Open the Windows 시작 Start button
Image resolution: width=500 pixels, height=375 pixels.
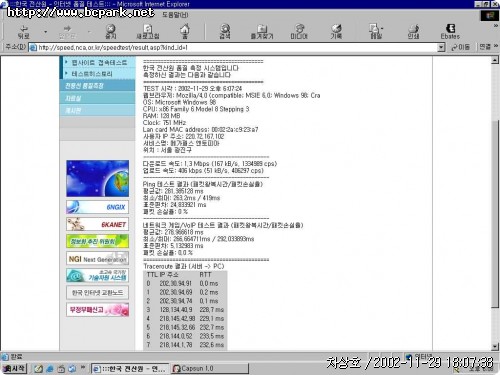14,368
